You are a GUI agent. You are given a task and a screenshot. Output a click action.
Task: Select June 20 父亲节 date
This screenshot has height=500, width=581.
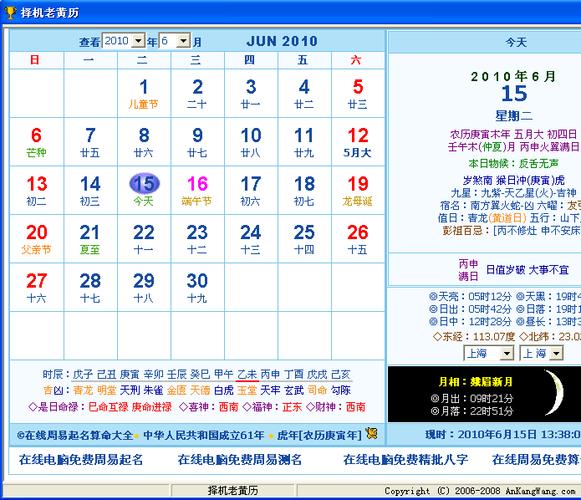point(36,239)
